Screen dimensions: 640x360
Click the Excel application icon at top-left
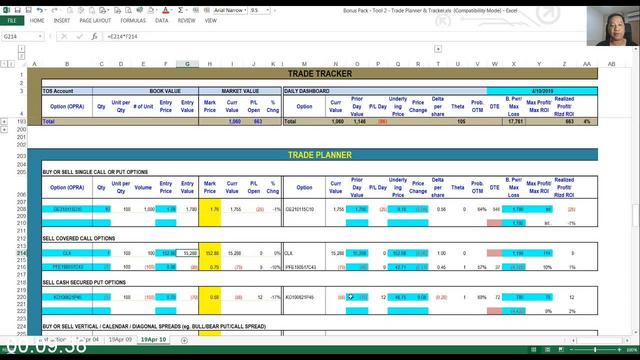[x=6, y=10]
